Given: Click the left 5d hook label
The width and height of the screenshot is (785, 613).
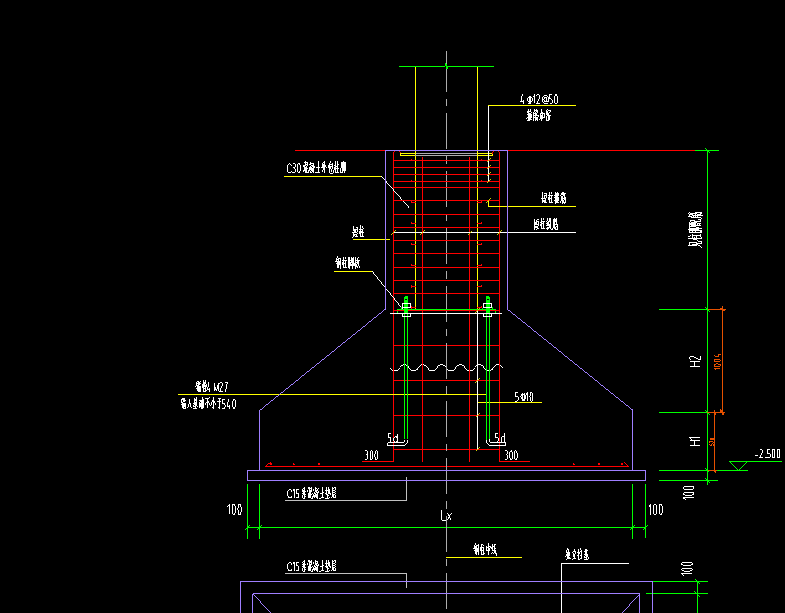Looking at the screenshot, I should [393, 439].
